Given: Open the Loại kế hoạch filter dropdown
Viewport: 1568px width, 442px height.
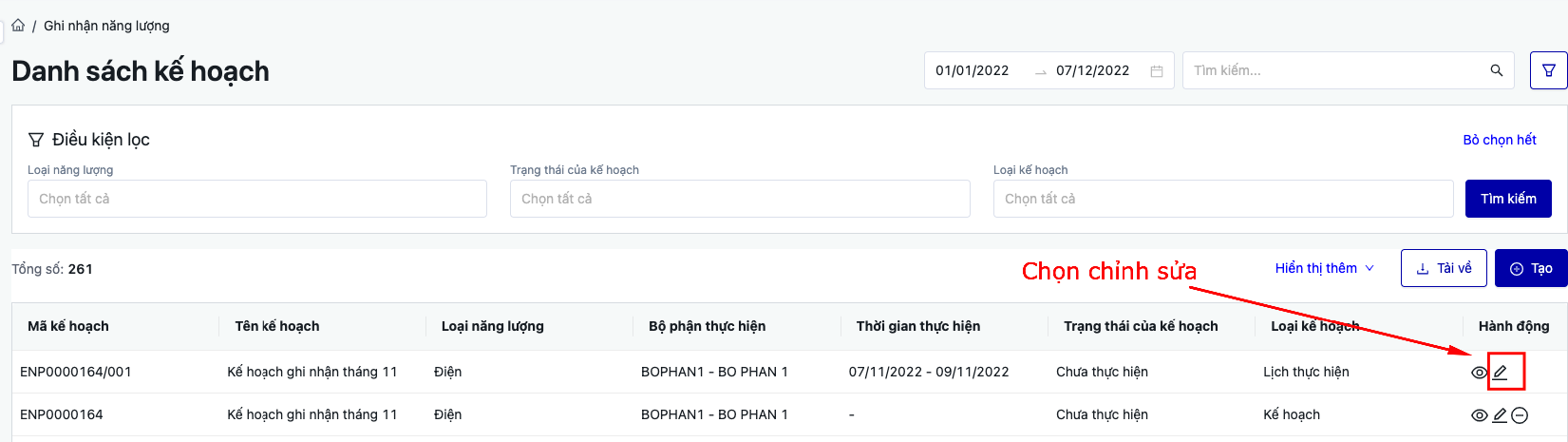Looking at the screenshot, I should (1222, 199).
